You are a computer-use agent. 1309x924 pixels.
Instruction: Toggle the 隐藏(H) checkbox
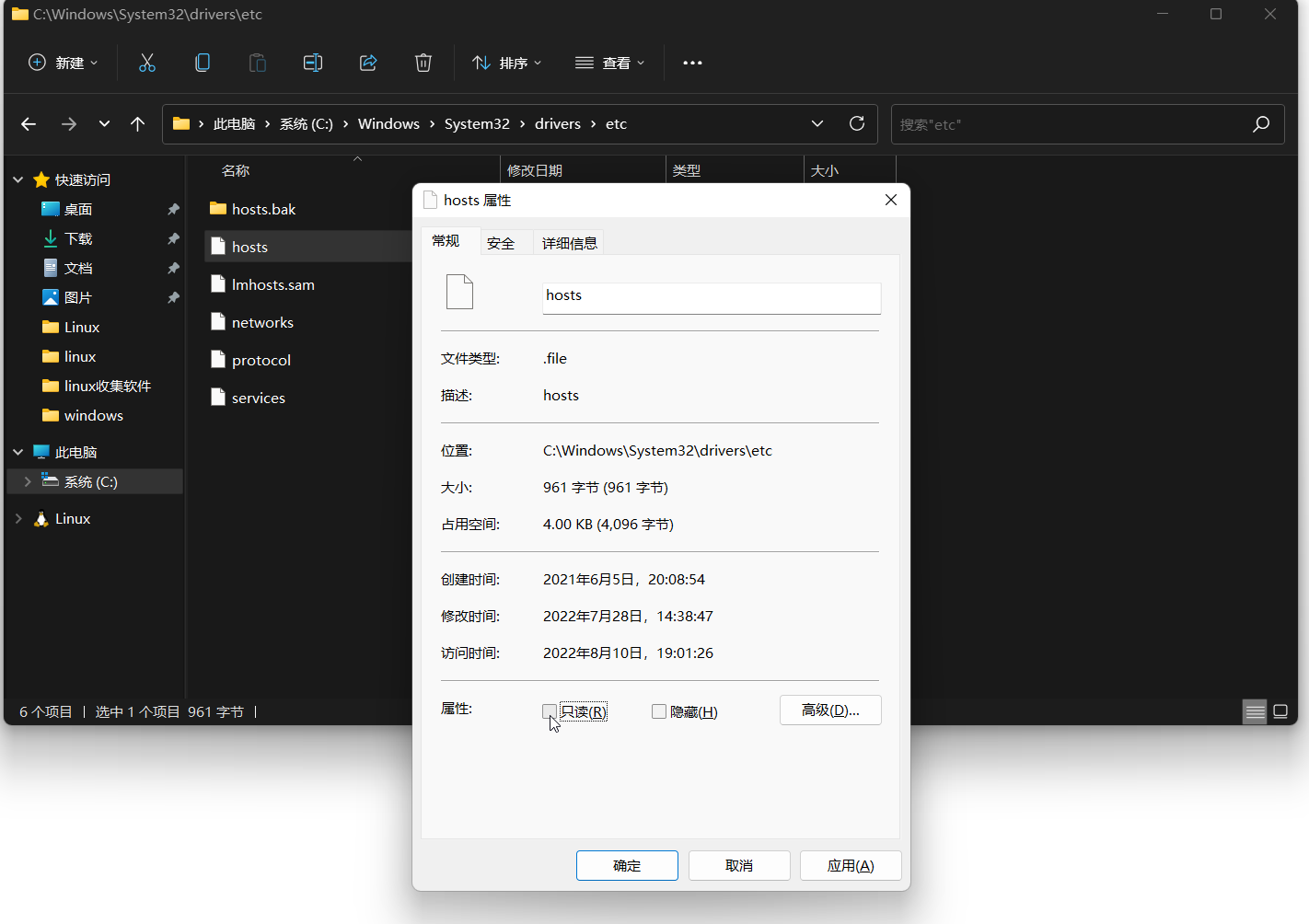(x=659, y=711)
